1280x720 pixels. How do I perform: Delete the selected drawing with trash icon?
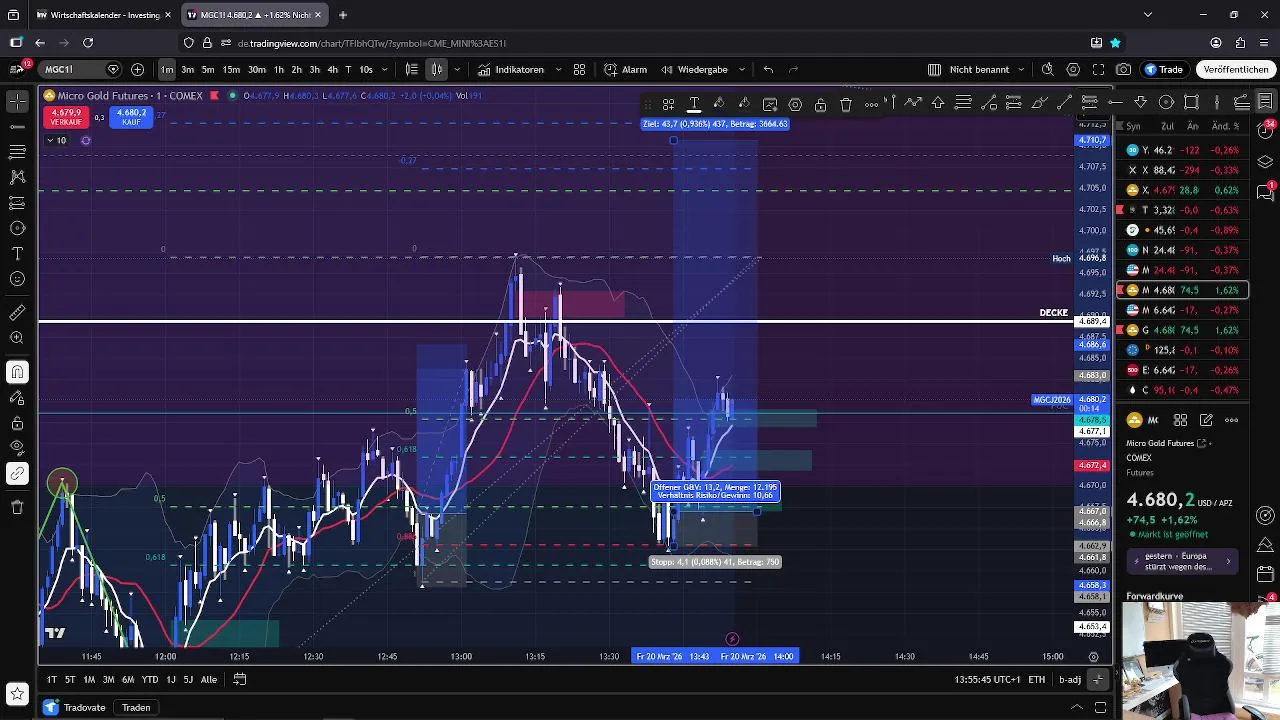[846, 104]
